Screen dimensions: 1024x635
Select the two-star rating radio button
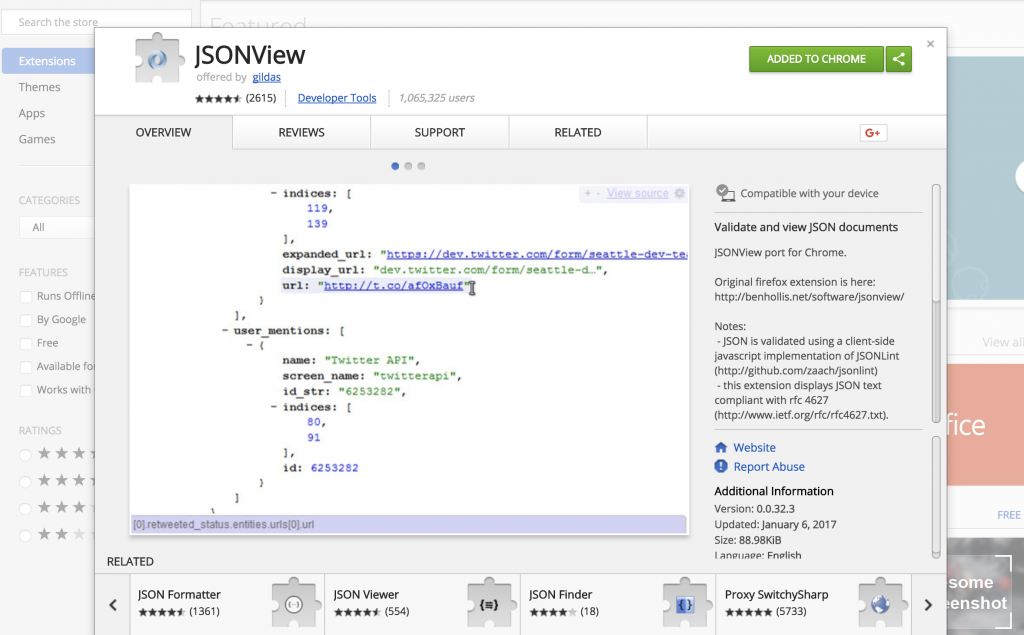point(25,535)
